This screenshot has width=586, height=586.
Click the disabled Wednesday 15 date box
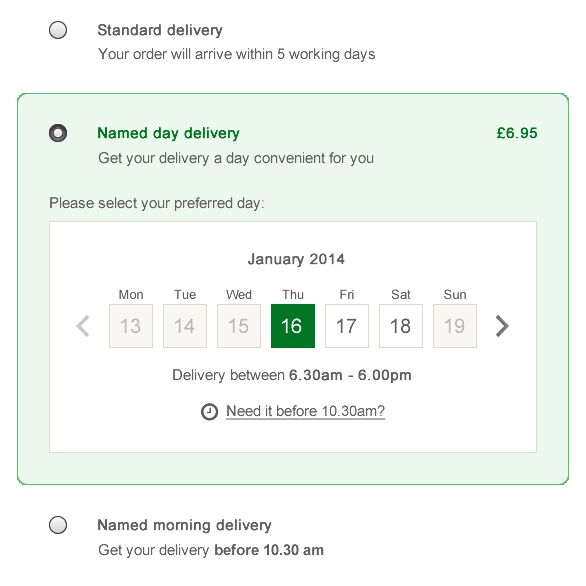pyautogui.click(x=239, y=326)
